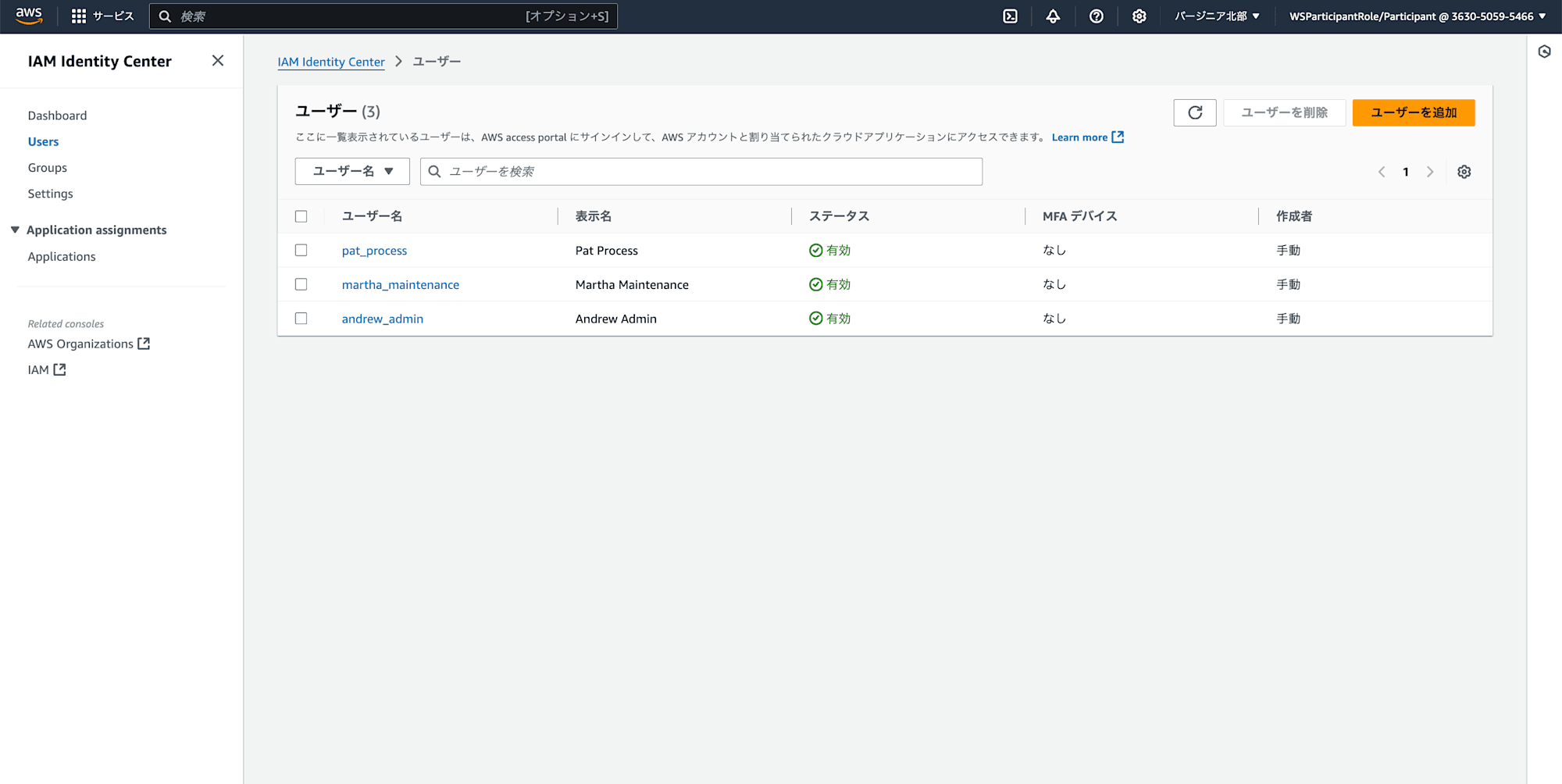Click page number 1 in pagination

click(1406, 172)
